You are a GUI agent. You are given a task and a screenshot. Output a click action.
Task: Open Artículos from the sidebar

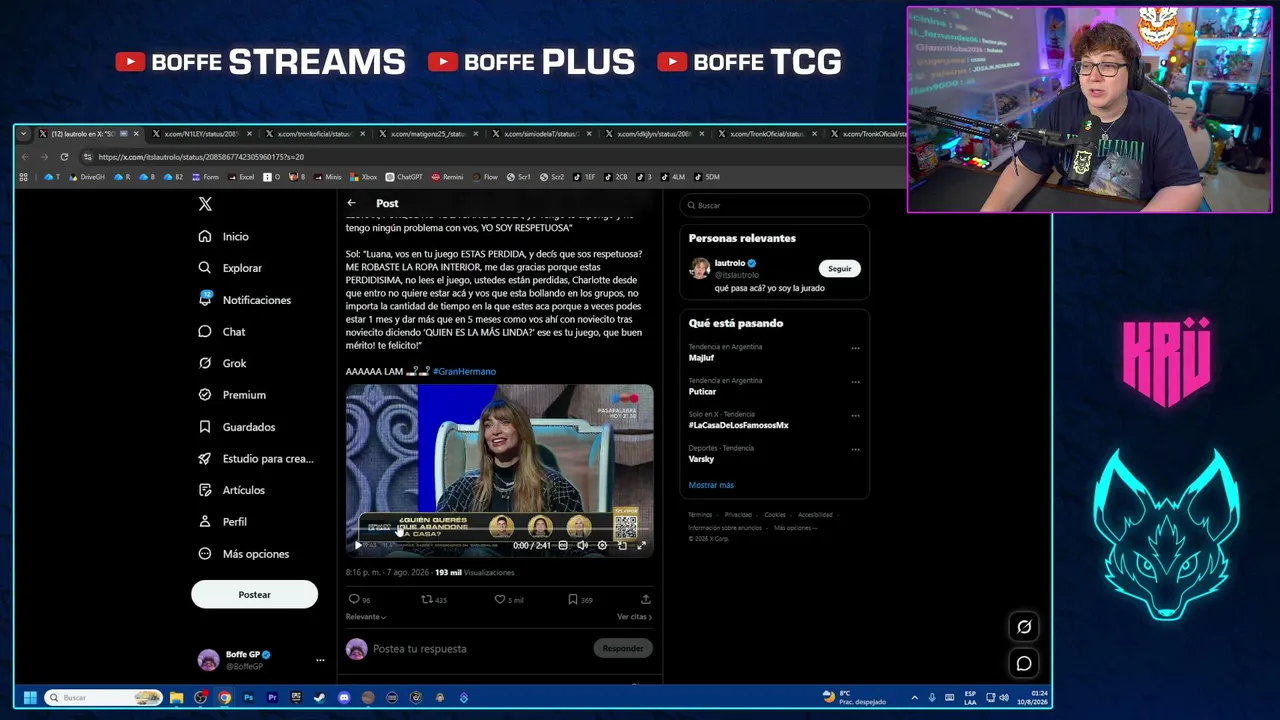tap(231, 490)
